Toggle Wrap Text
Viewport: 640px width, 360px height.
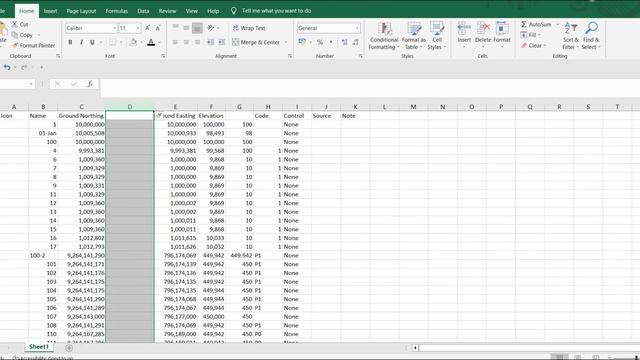(x=249, y=28)
